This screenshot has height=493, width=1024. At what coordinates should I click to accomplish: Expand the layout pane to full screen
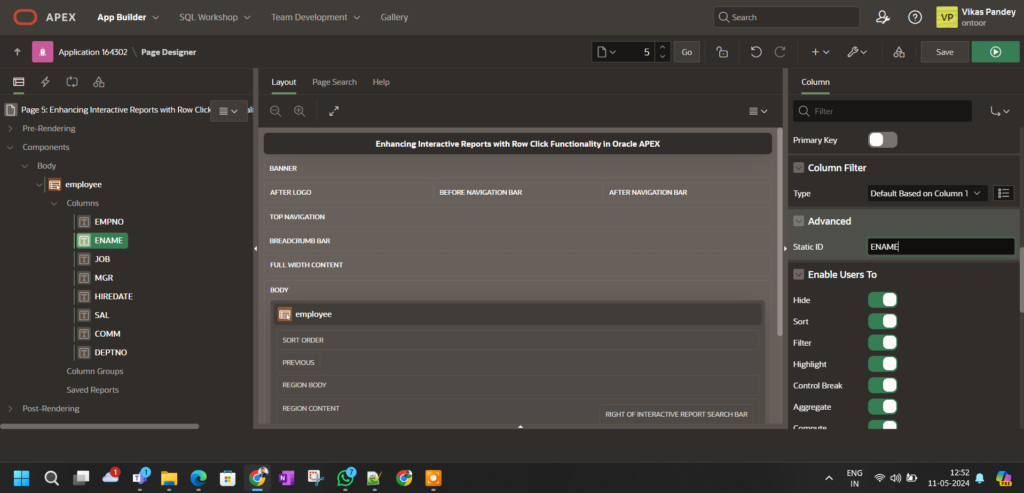(334, 111)
